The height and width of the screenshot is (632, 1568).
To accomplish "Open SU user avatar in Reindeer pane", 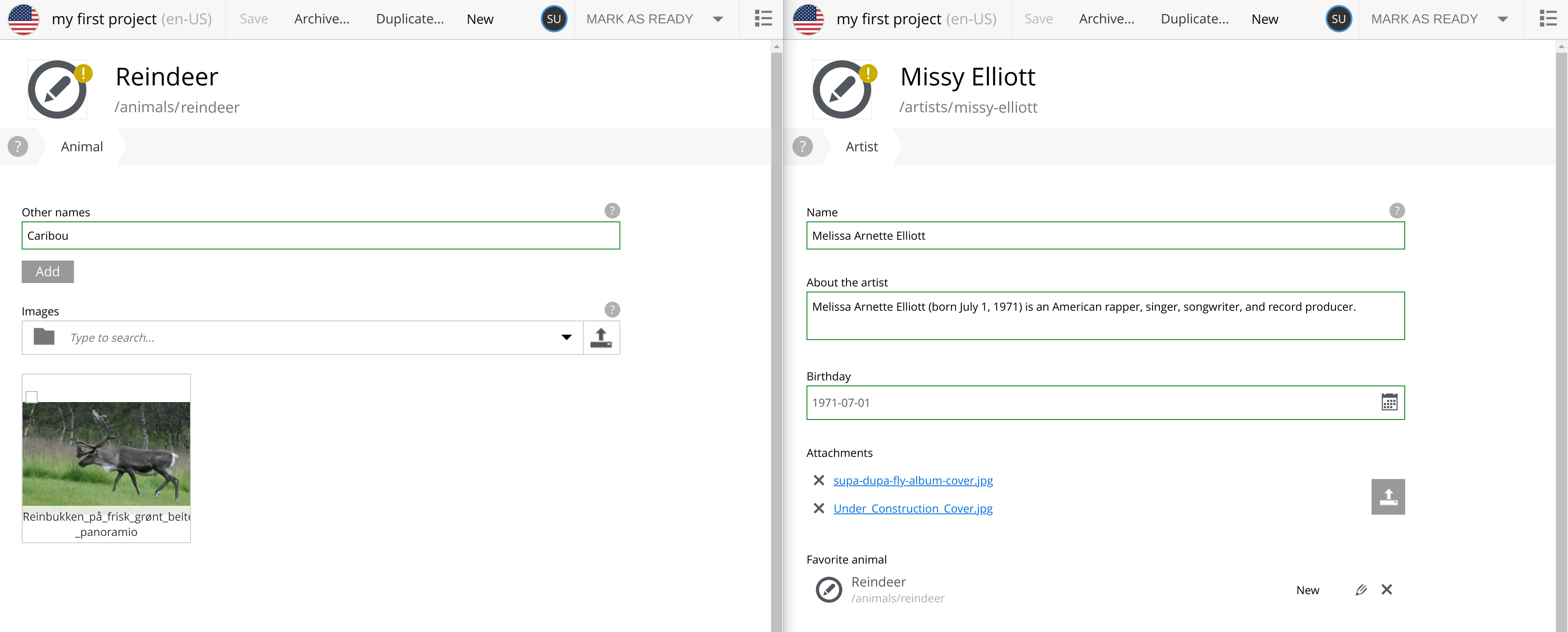I will click(554, 19).
